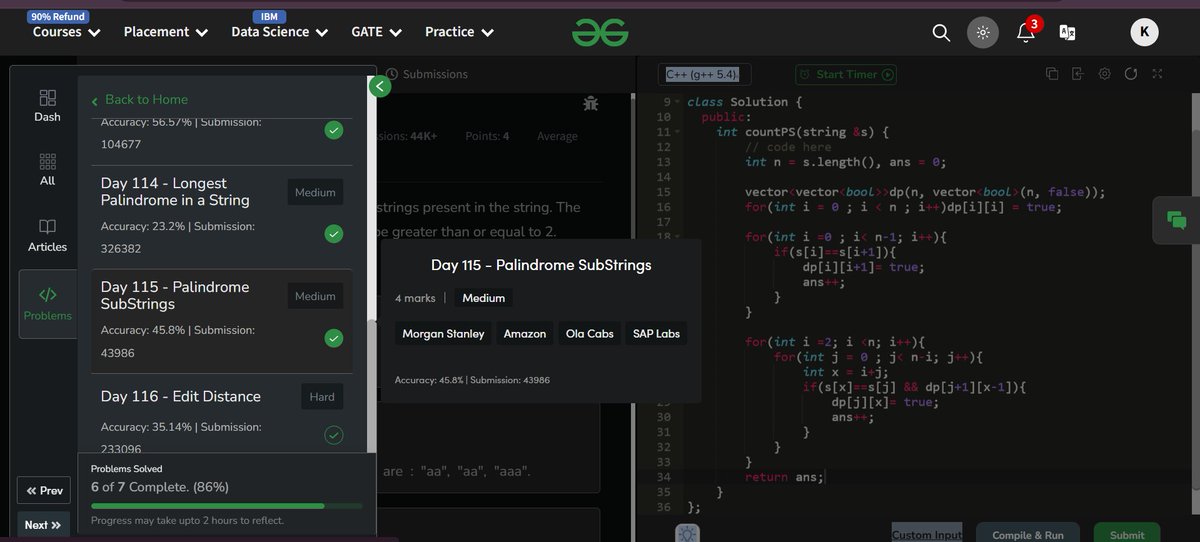The width and height of the screenshot is (1200, 542).
Task: Click the import/exit arrow icon in editor toolbar
Action: pos(1078,74)
